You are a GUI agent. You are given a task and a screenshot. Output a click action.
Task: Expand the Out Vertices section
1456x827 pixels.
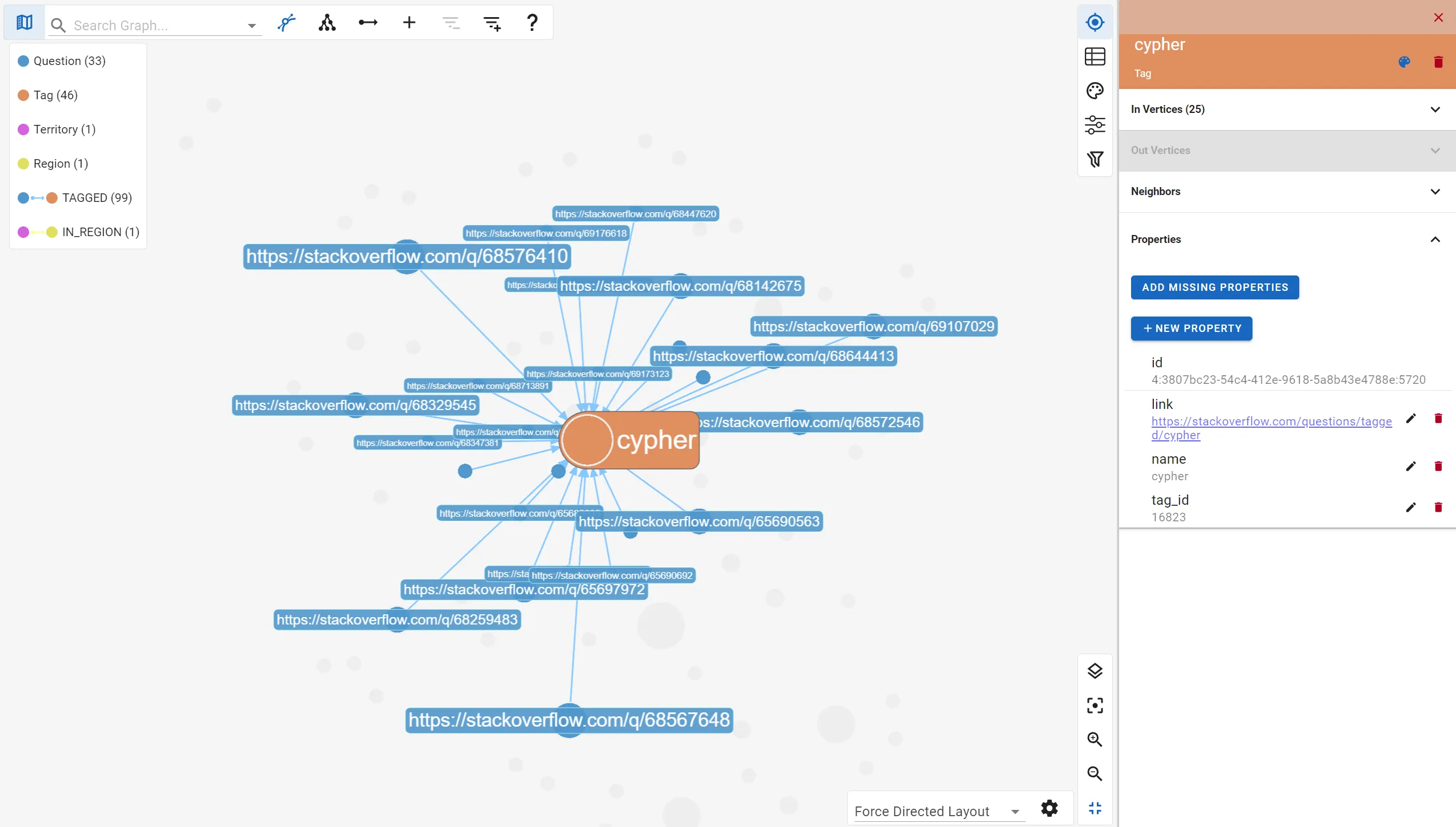click(1287, 151)
